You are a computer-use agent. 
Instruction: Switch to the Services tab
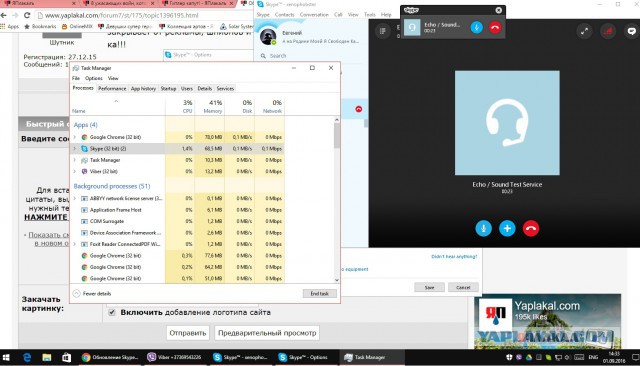tap(225, 89)
